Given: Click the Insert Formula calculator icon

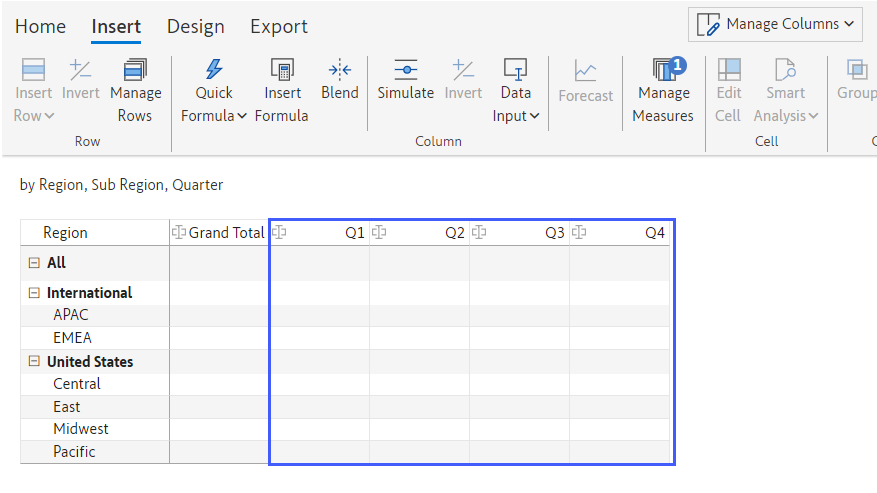Looking at the screenshot, I should pyautogui.click(x=282, y=70).
